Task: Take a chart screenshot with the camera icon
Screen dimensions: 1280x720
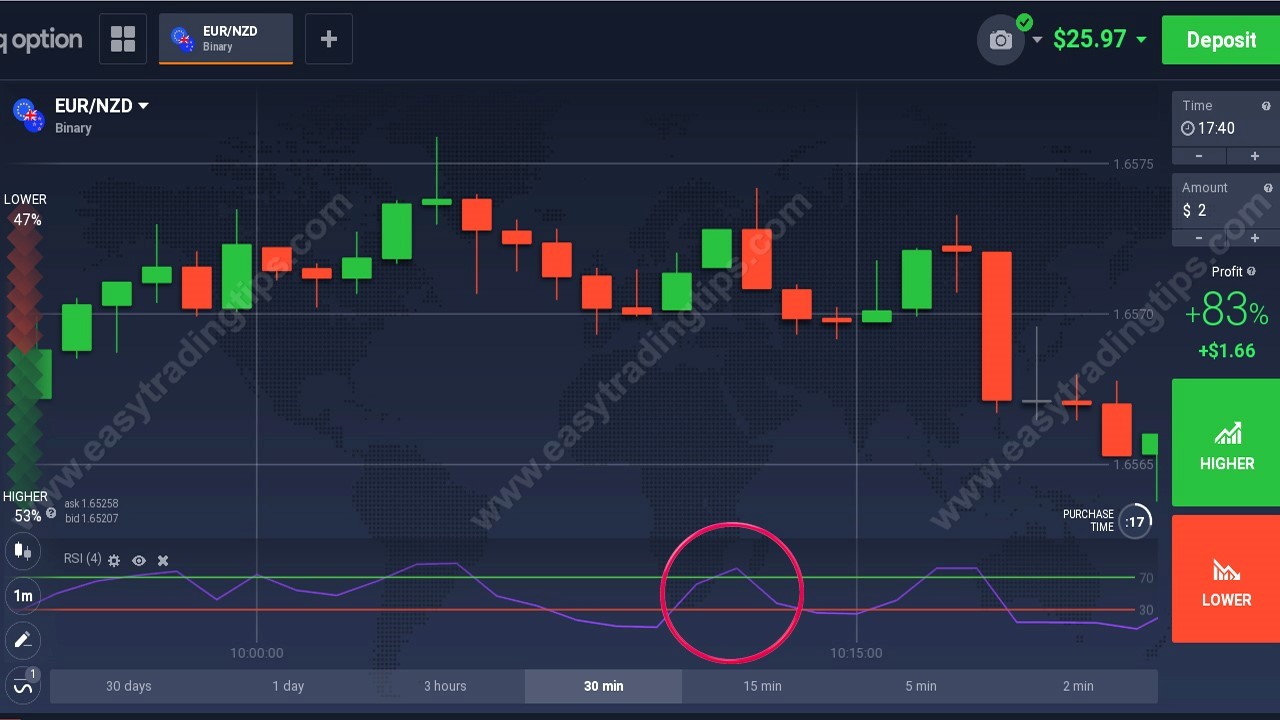Action: pyautogui.click(x=1001, y=40)
